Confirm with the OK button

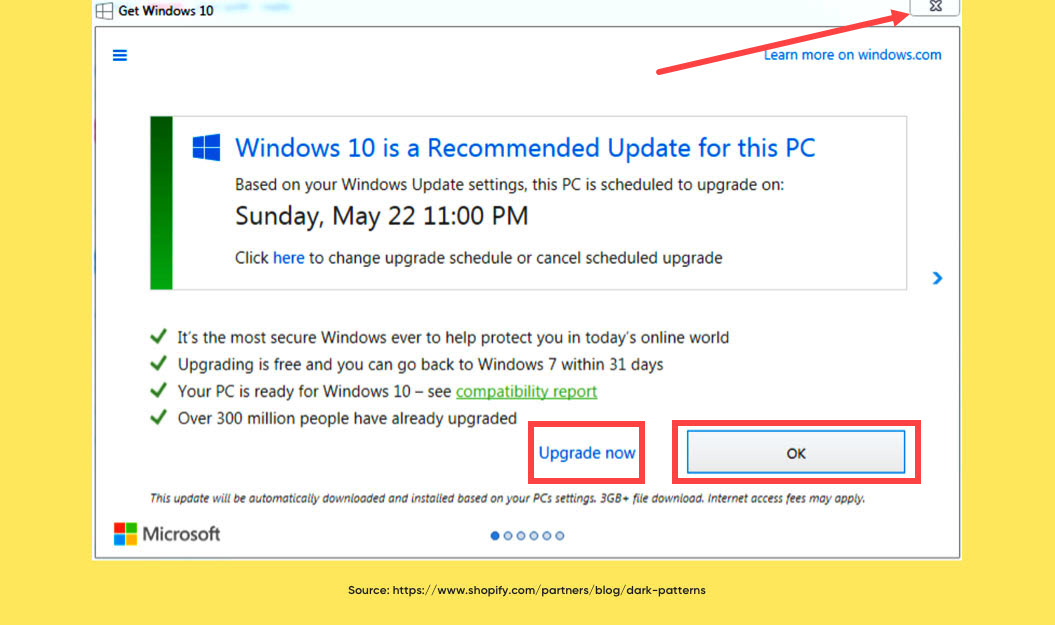coord(795,452)
